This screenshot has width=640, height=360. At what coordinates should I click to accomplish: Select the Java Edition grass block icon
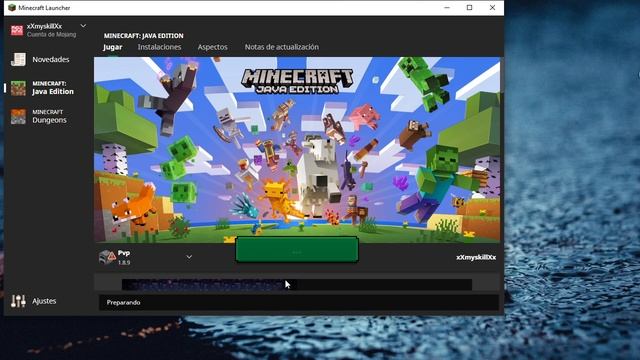click(x=18, y=88)
